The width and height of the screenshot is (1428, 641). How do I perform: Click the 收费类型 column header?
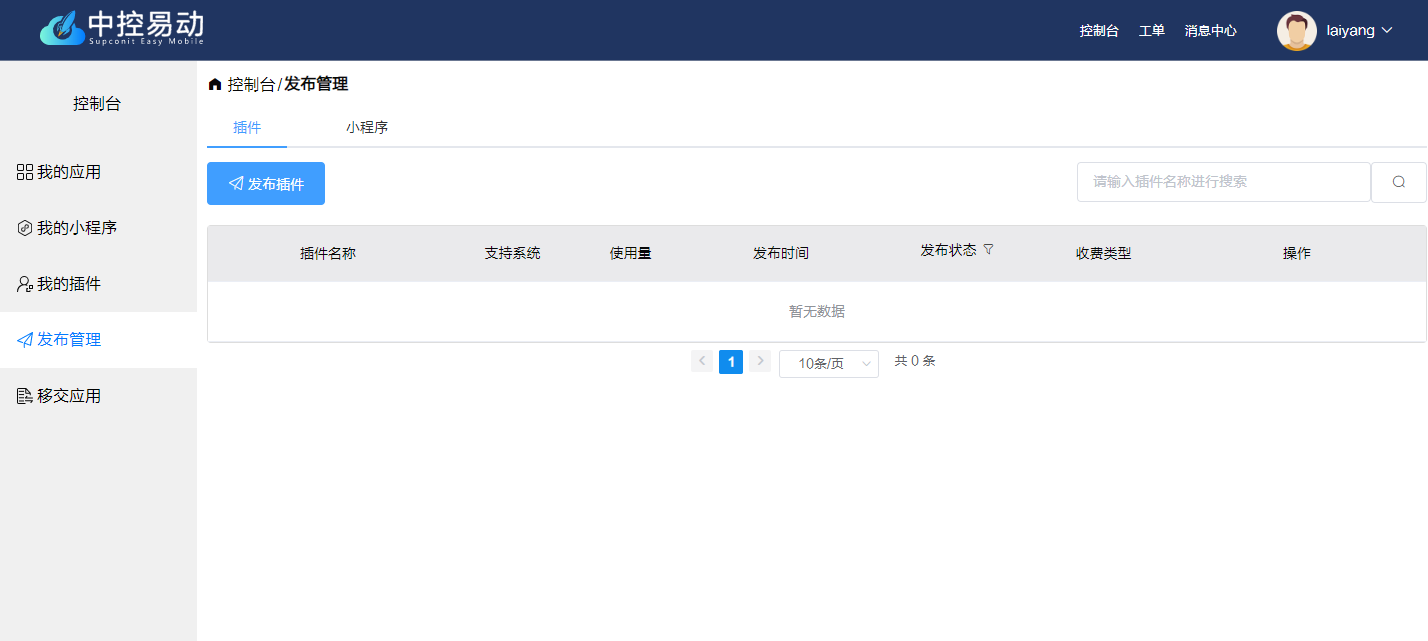1104,253
